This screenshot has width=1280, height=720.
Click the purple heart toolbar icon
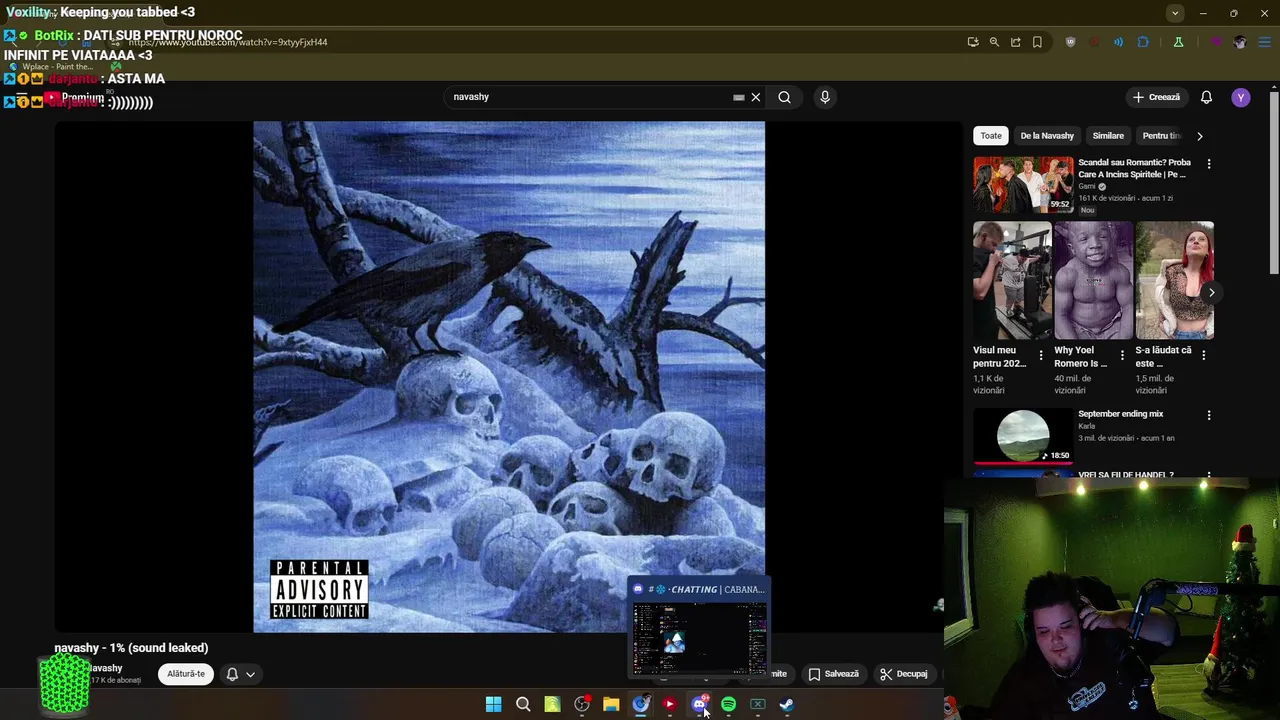(1216, 42)
